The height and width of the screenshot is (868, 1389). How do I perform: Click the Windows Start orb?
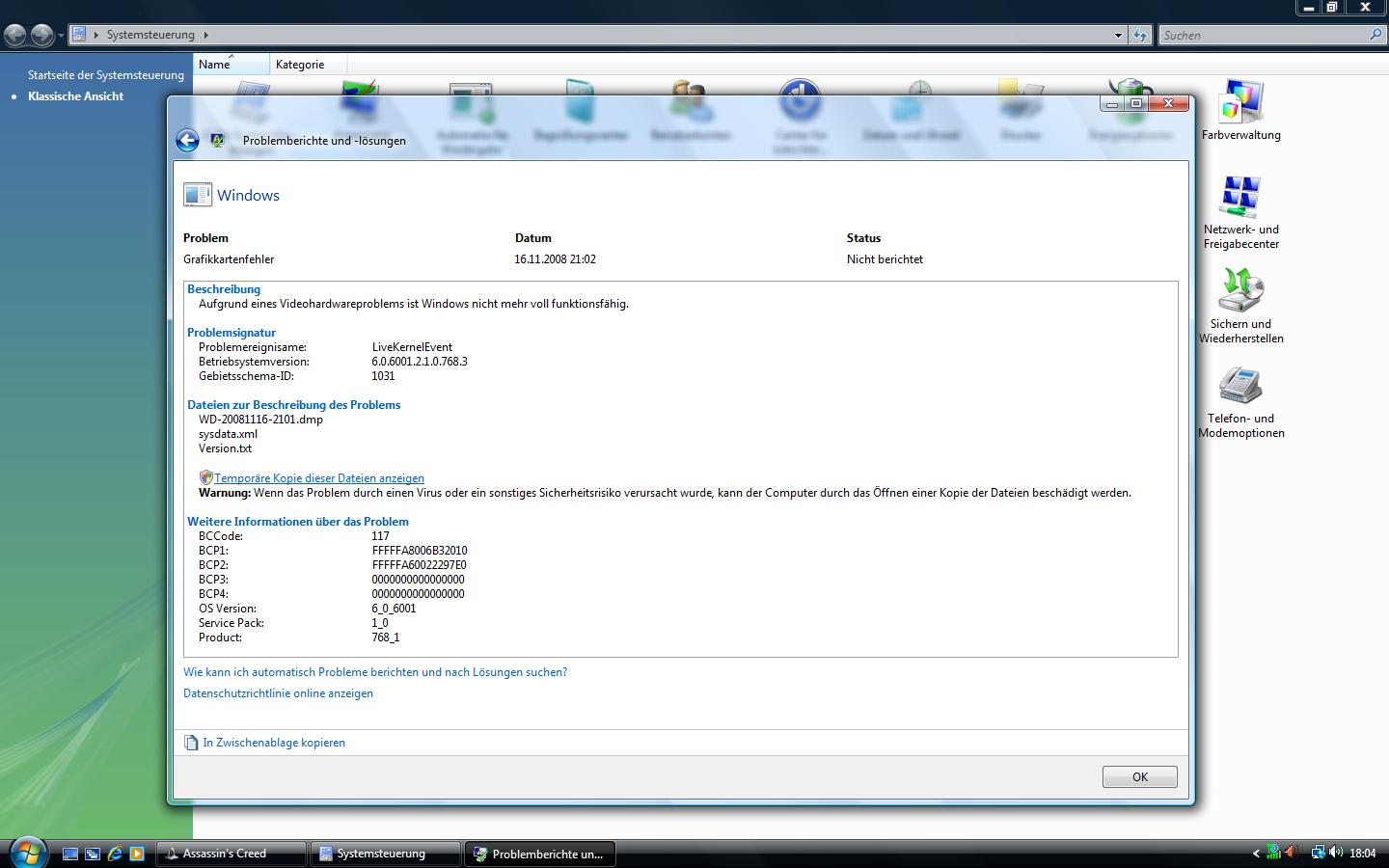(x=27, y=852)
